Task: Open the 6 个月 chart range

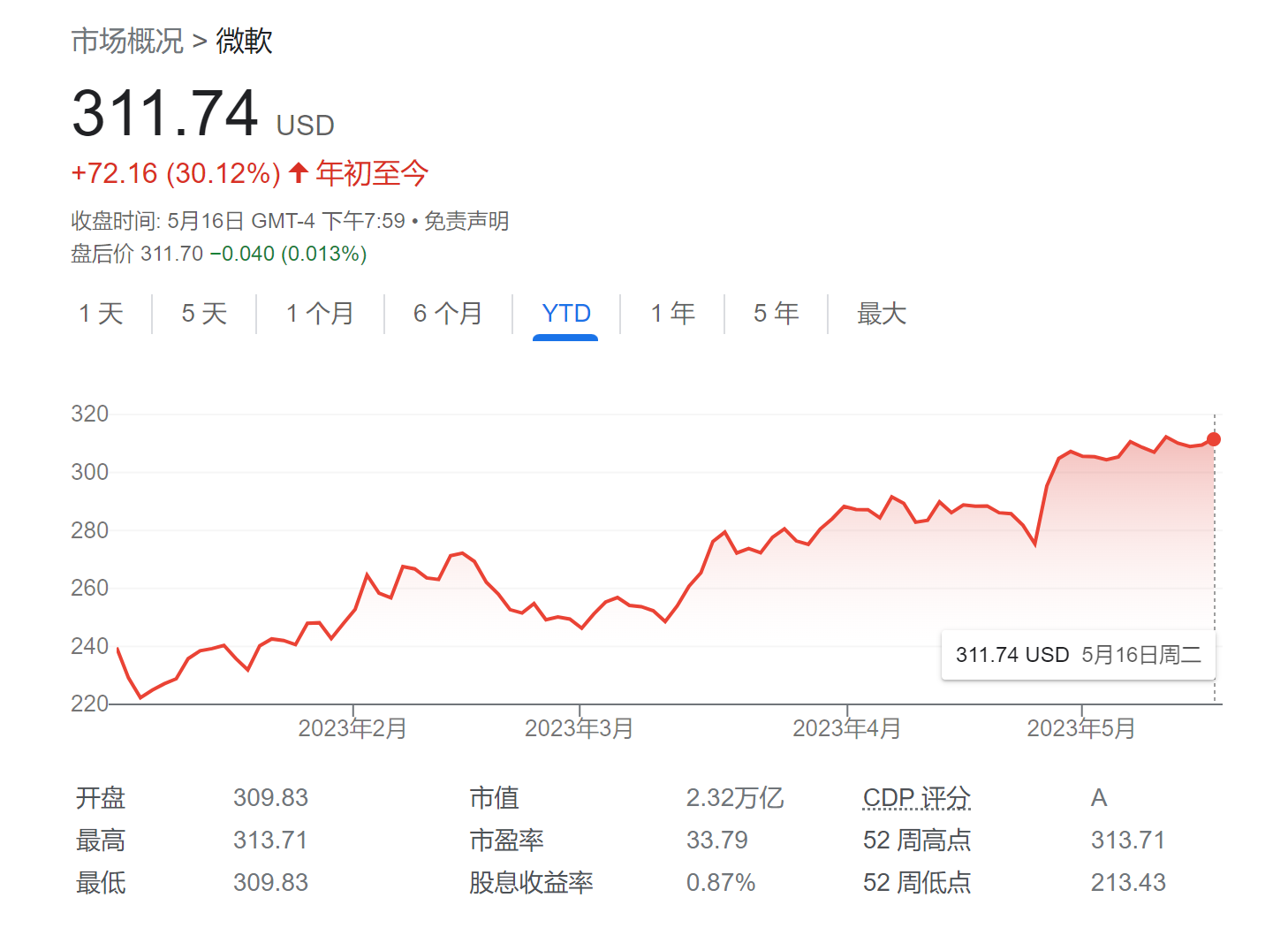Action: (x=448, y=314)
